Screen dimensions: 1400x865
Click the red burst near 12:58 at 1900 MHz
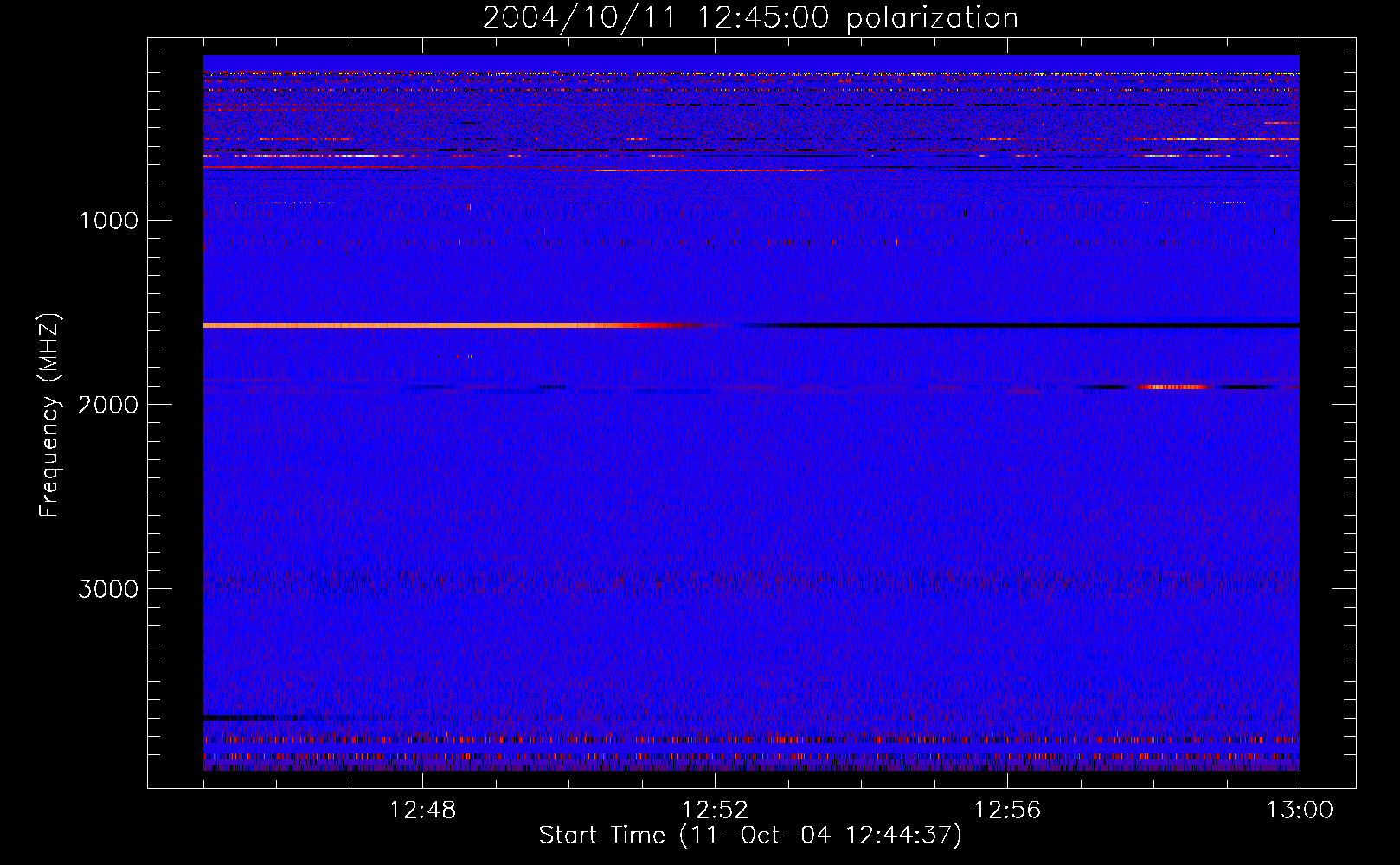click(1174, 387)
